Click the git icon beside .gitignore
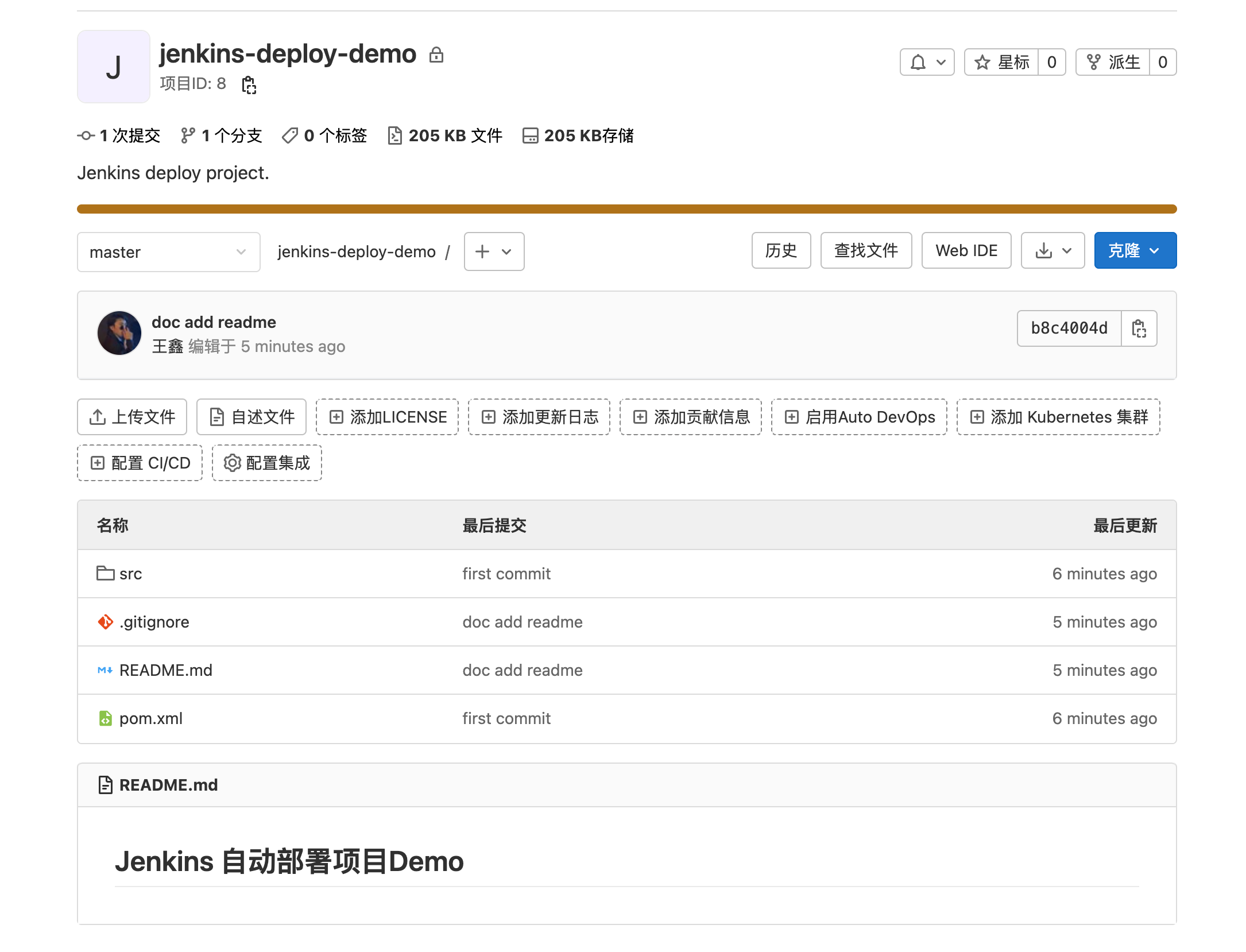 pos(105,622)
